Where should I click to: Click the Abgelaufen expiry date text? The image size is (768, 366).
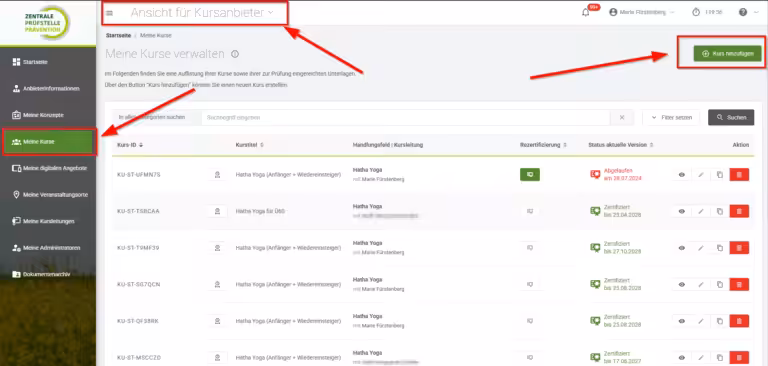point(623,178)
